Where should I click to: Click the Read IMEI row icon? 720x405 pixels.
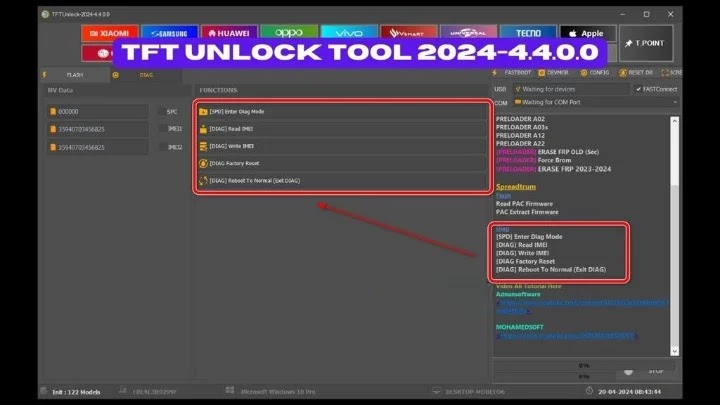[203, 129]
